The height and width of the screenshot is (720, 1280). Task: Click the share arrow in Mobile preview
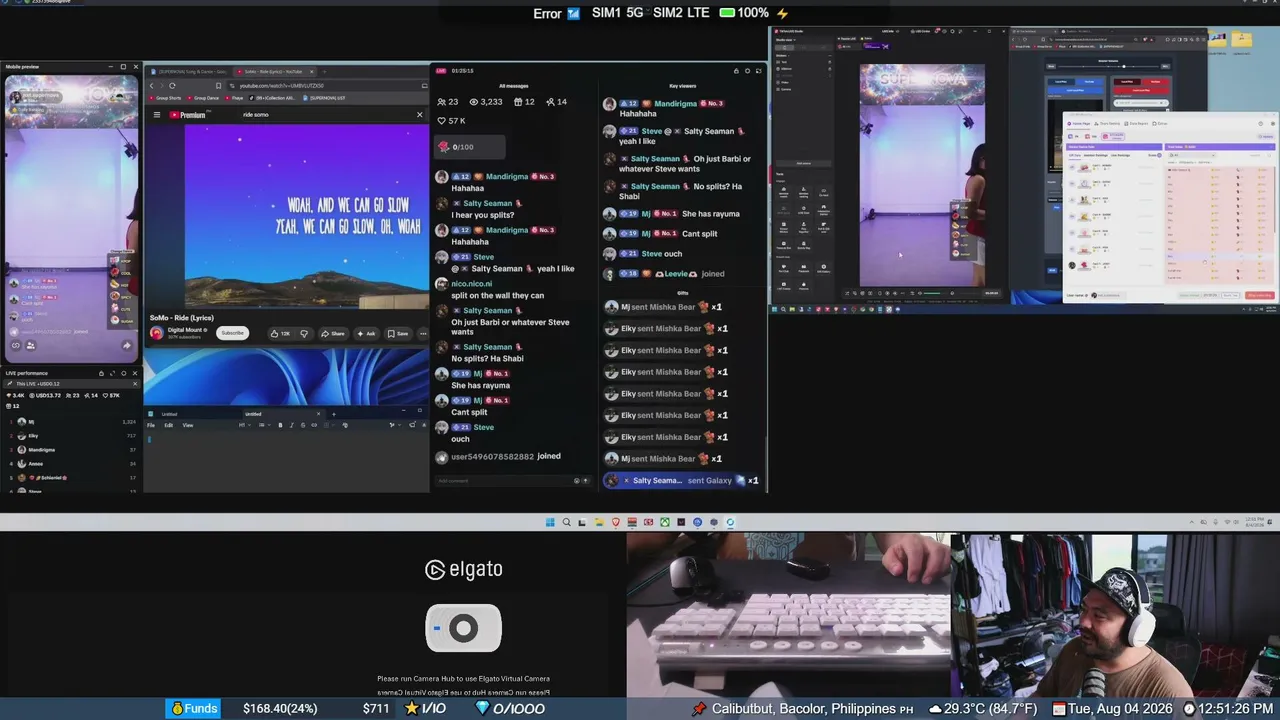coord(127,346)
